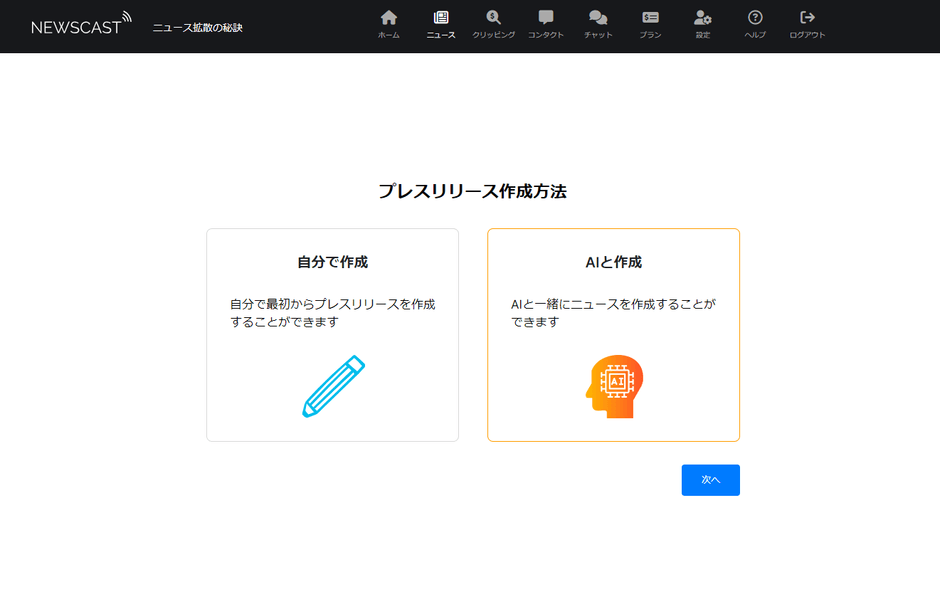The width and height of the screenshot is (940, 606).
Task: Click the Home (ホーム) house icon
Action: [389, 17]
